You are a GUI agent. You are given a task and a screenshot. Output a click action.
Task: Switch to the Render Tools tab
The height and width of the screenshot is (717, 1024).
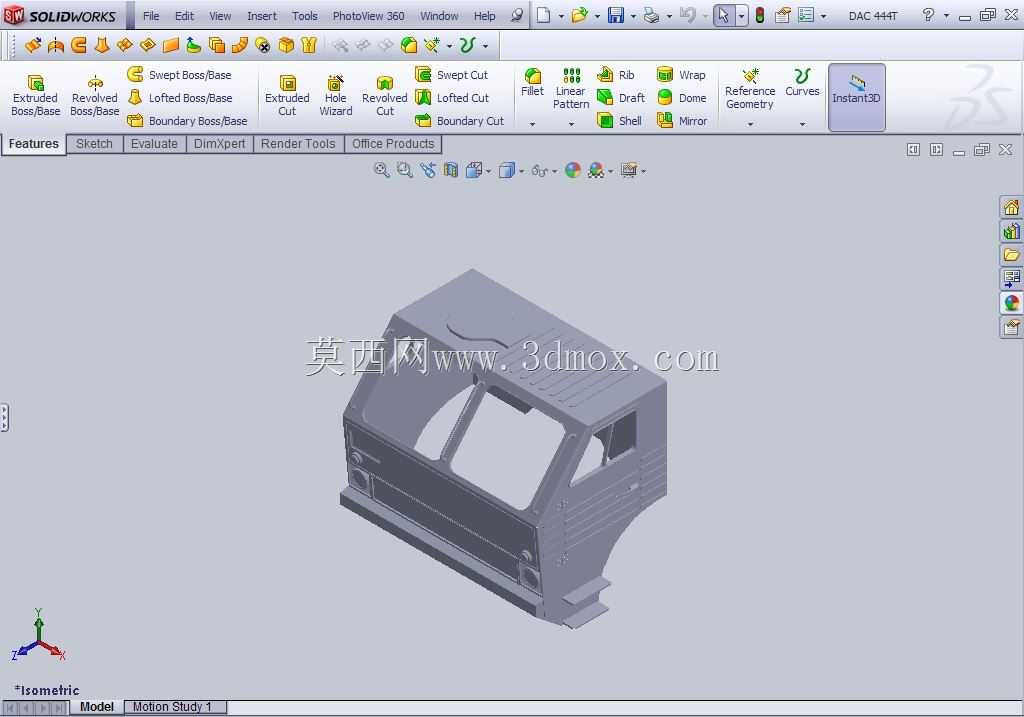coord(298,144)
